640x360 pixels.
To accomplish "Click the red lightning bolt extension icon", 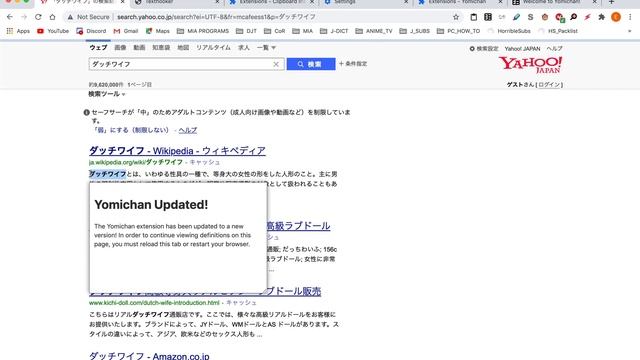I will (587, 17).
